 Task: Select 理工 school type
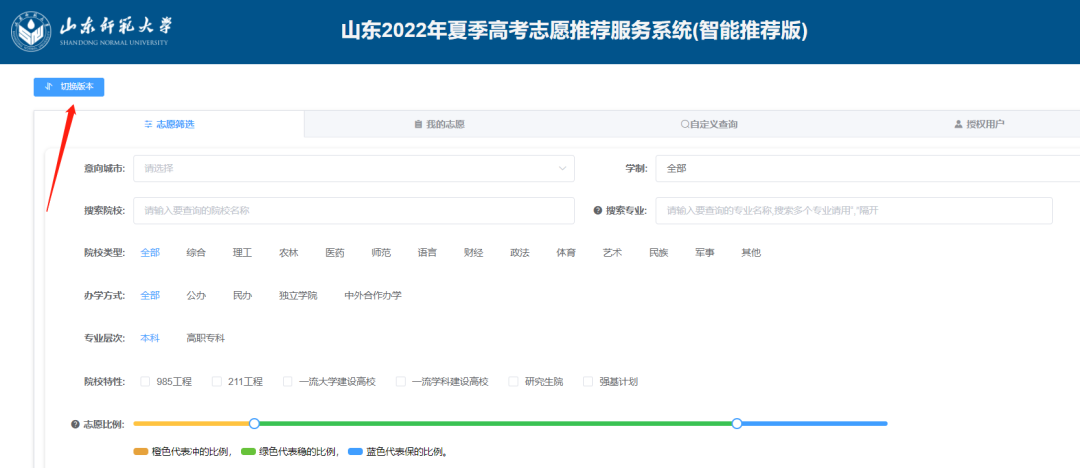[242, 253]
